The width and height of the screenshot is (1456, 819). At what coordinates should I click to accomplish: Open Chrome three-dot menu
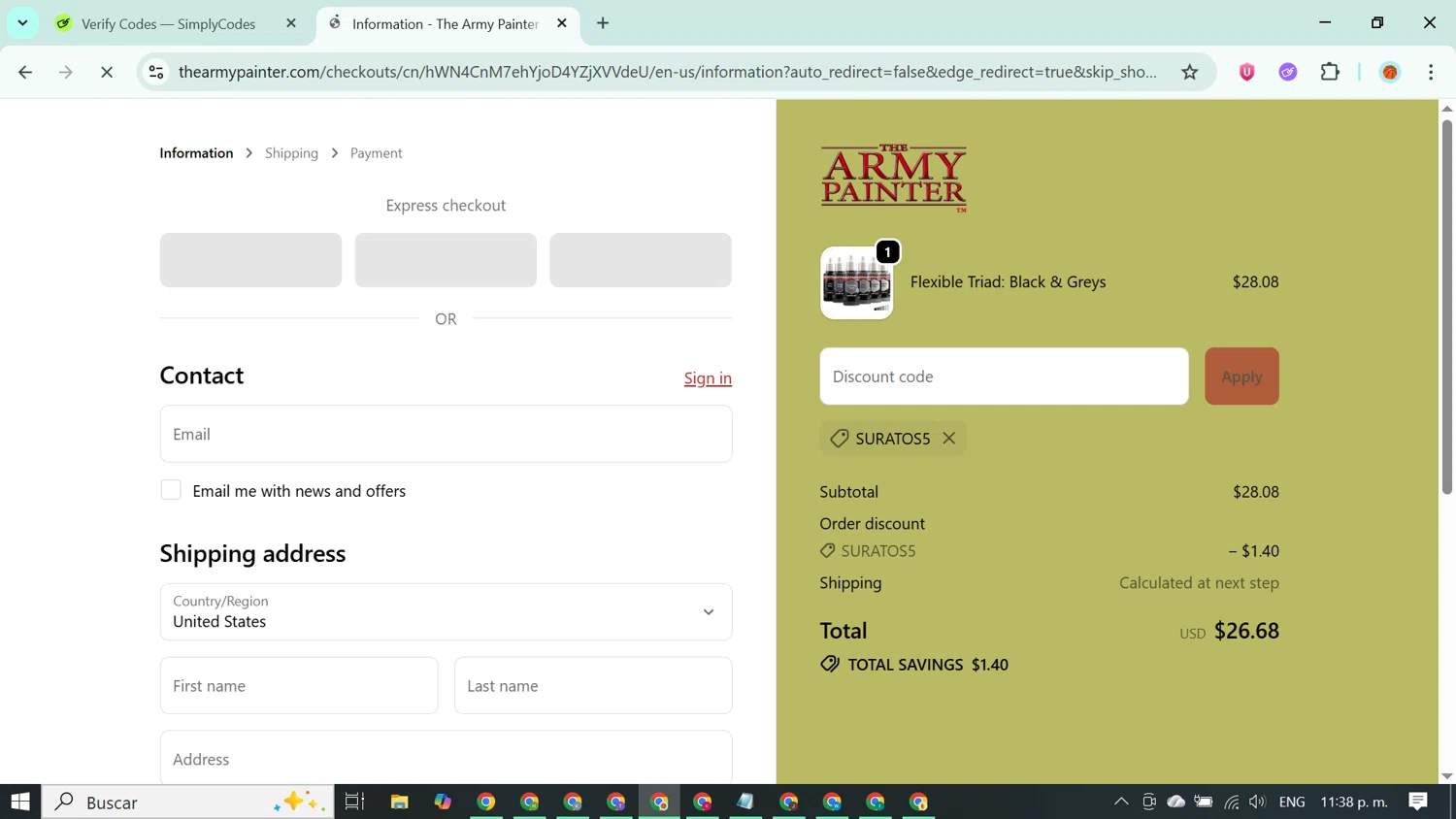(x=1431, y=72)
